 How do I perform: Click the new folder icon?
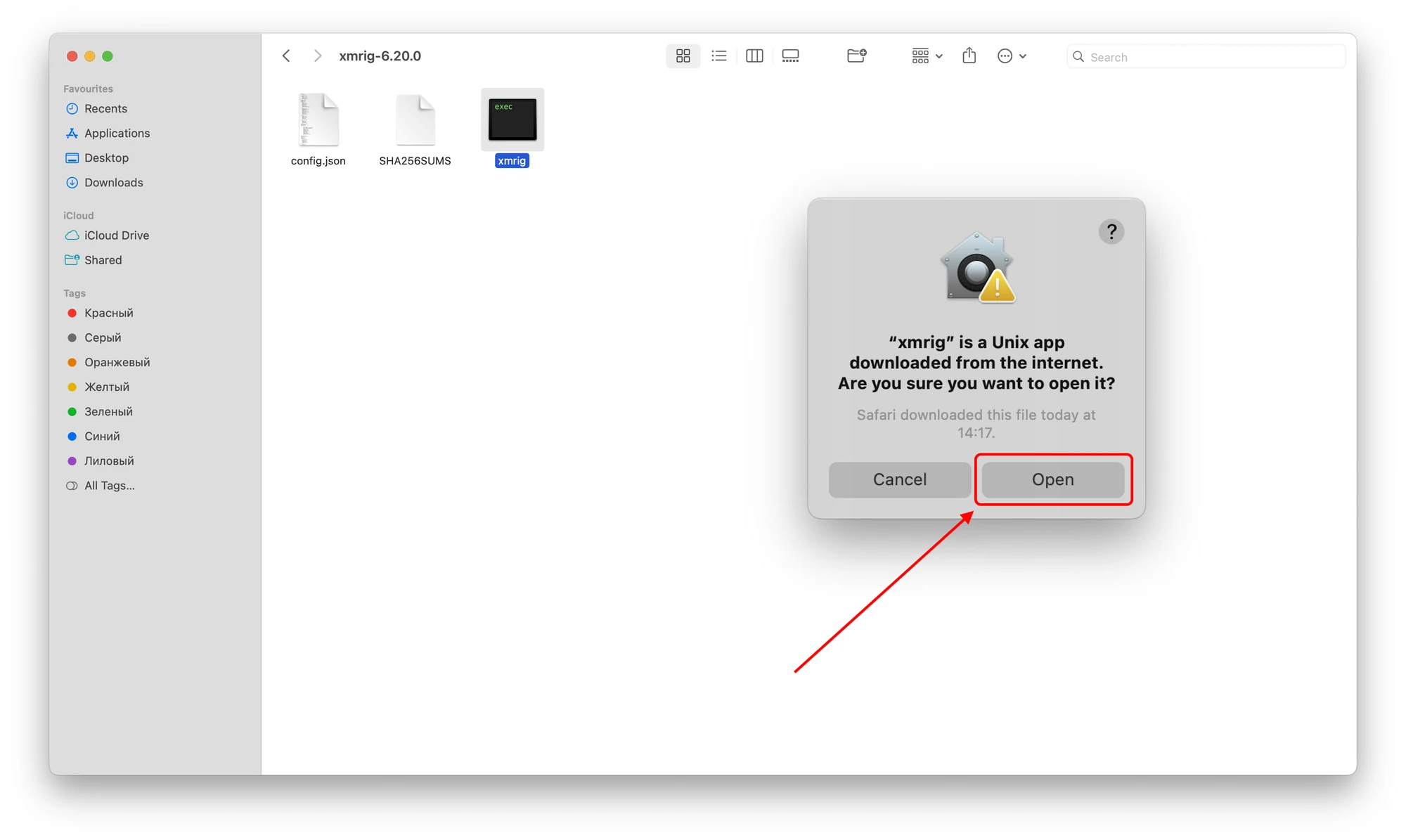point(856,56)
